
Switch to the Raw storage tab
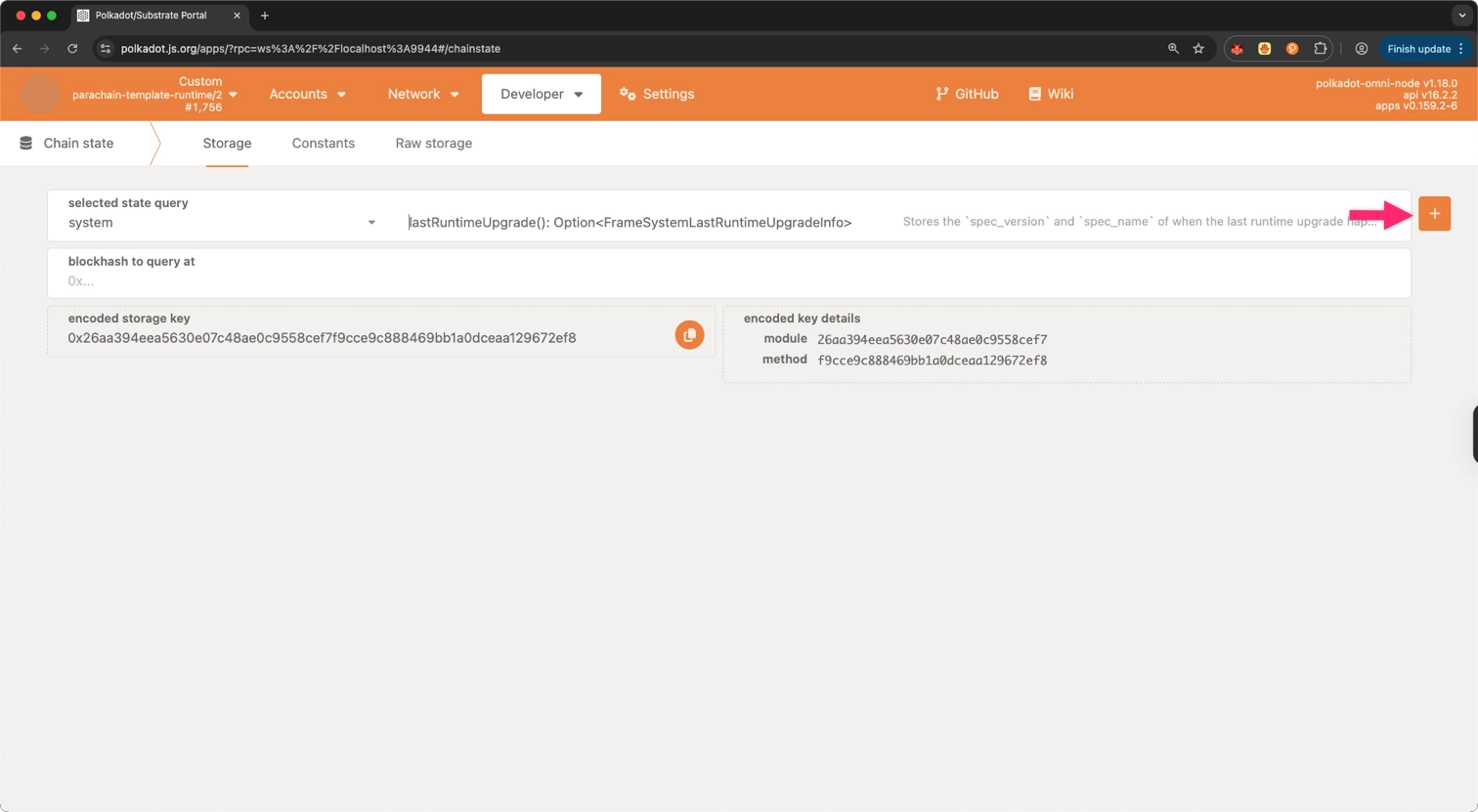click(434, 143)
